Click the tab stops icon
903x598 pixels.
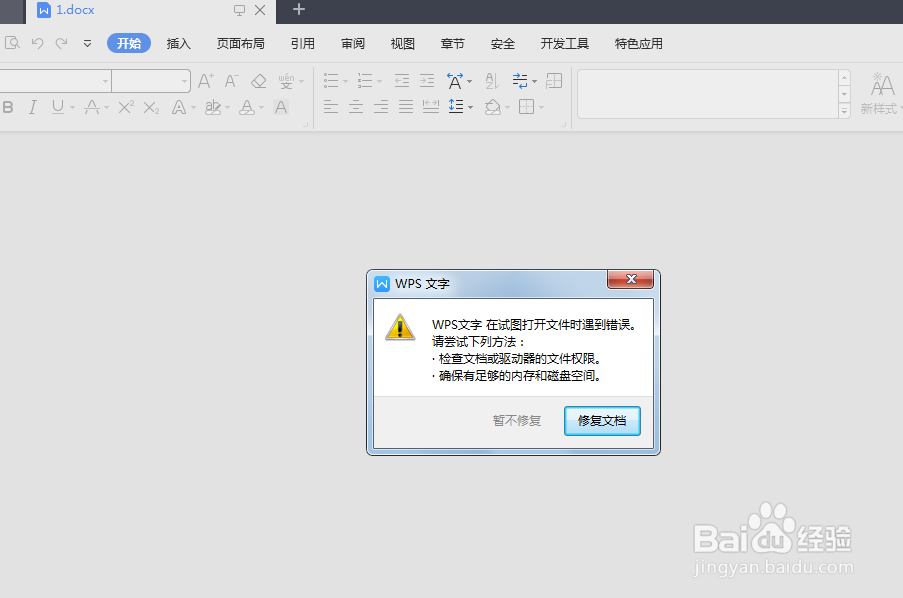(x=554, y=81)
